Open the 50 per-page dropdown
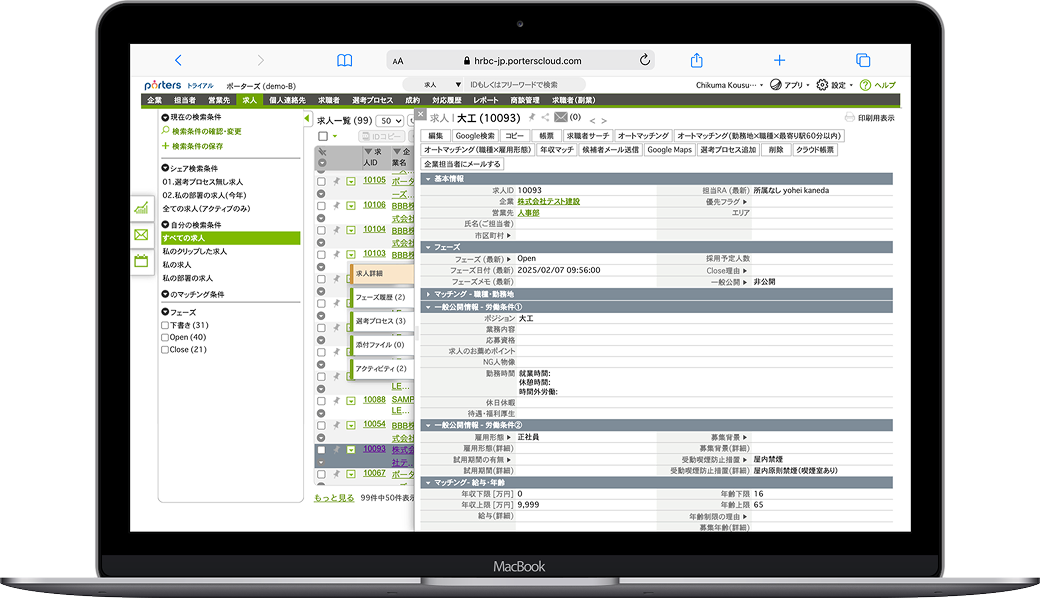Image resolution: width=1040 pixels, height=598 pixels. point(389,121)
